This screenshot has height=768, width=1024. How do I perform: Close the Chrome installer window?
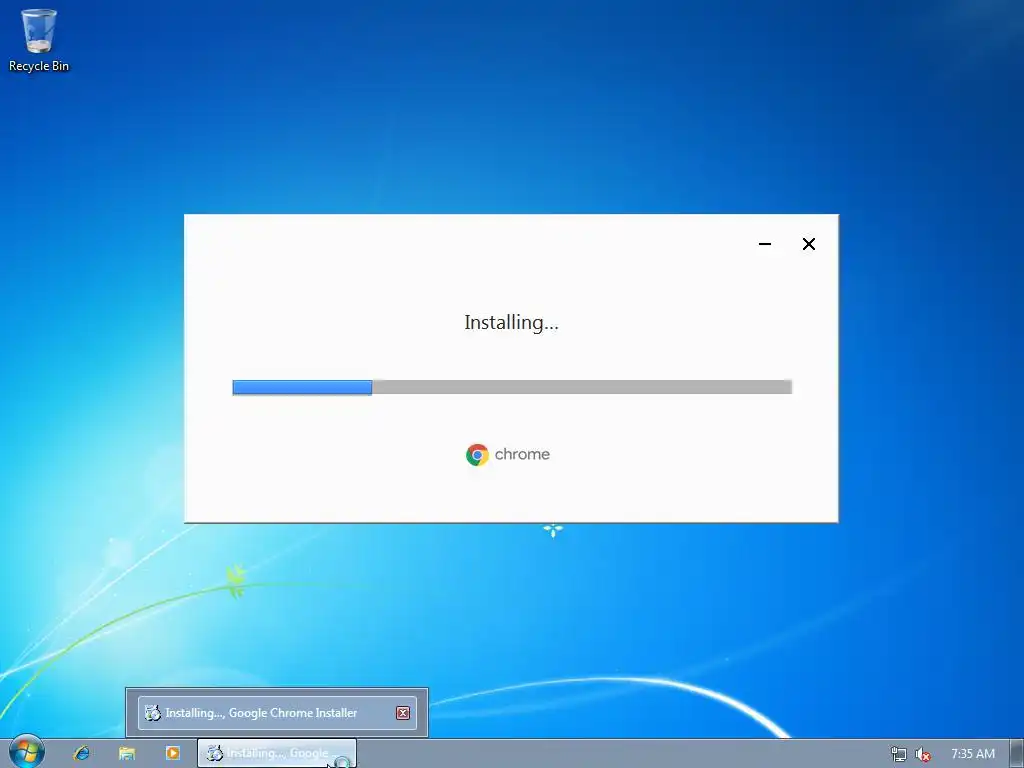tap(808, 244)
